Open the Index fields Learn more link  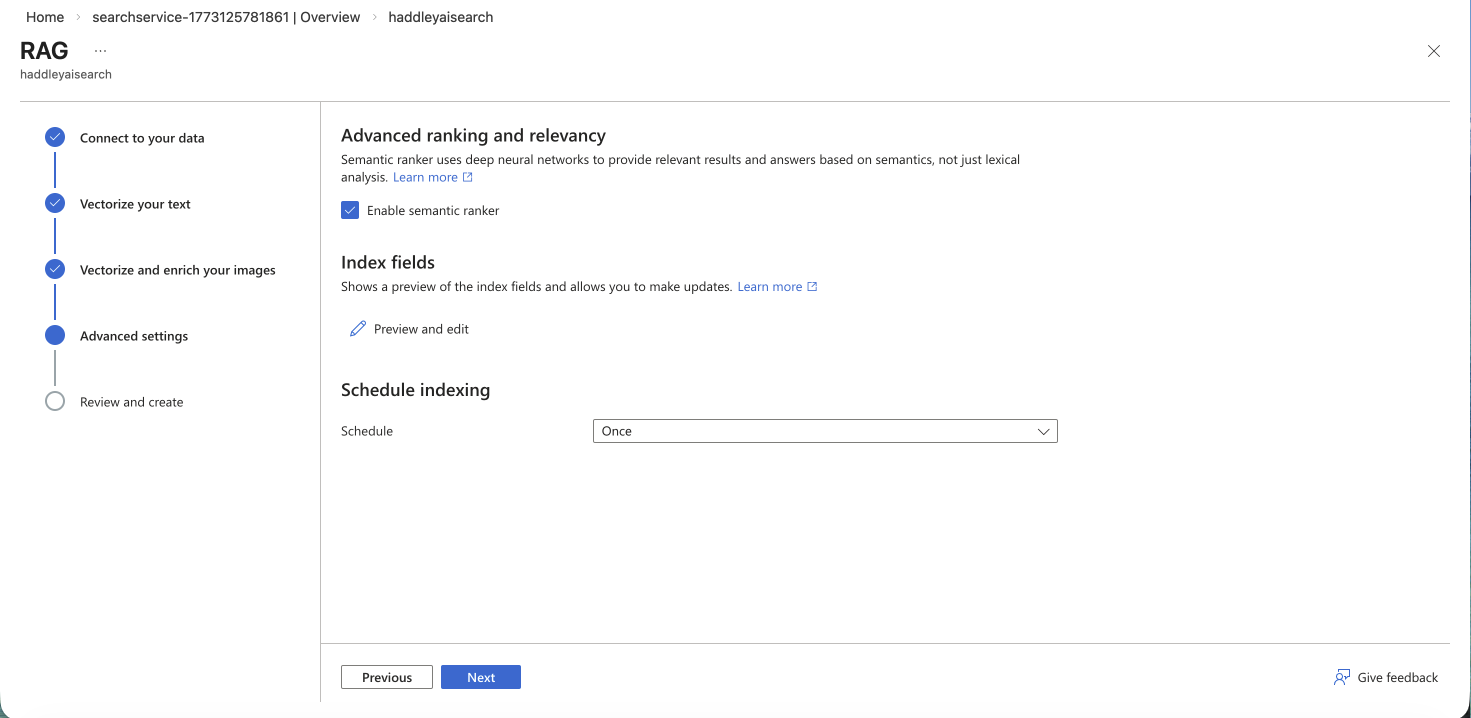770,286
